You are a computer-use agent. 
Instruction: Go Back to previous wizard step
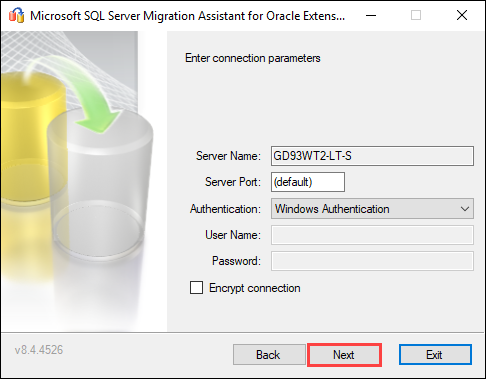(x=269, y=355)
